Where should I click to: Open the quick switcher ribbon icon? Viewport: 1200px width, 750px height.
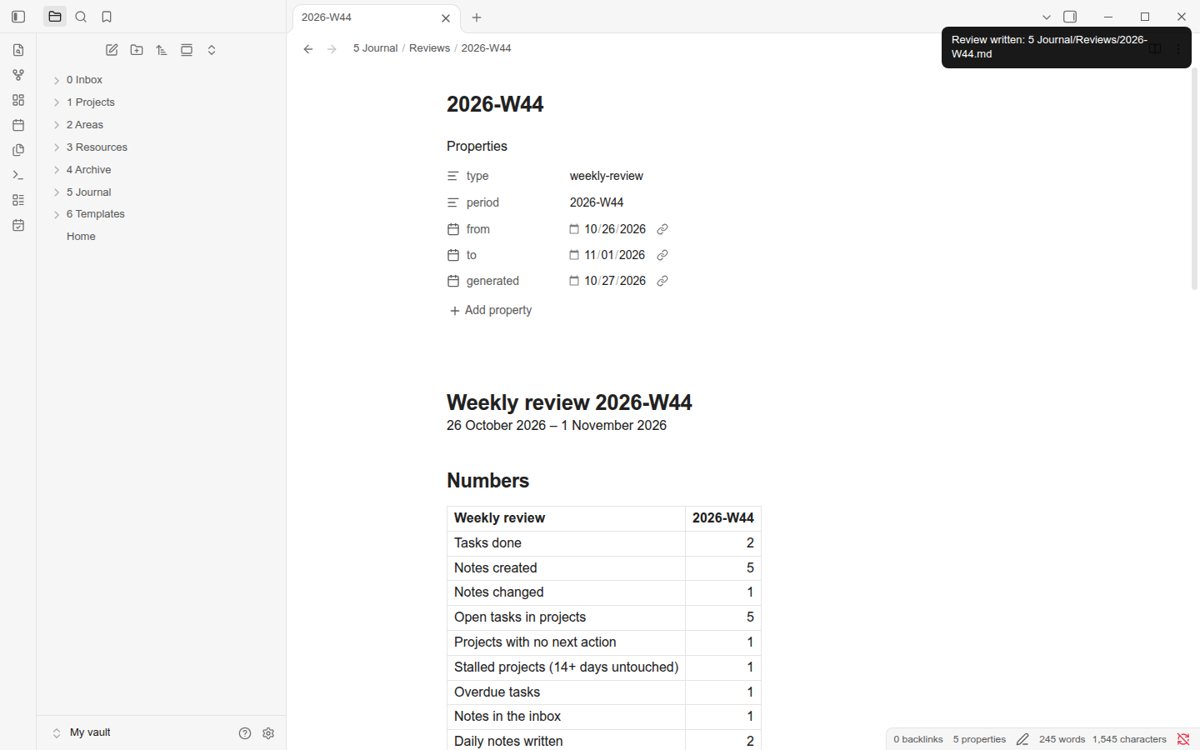coord(18,50)
